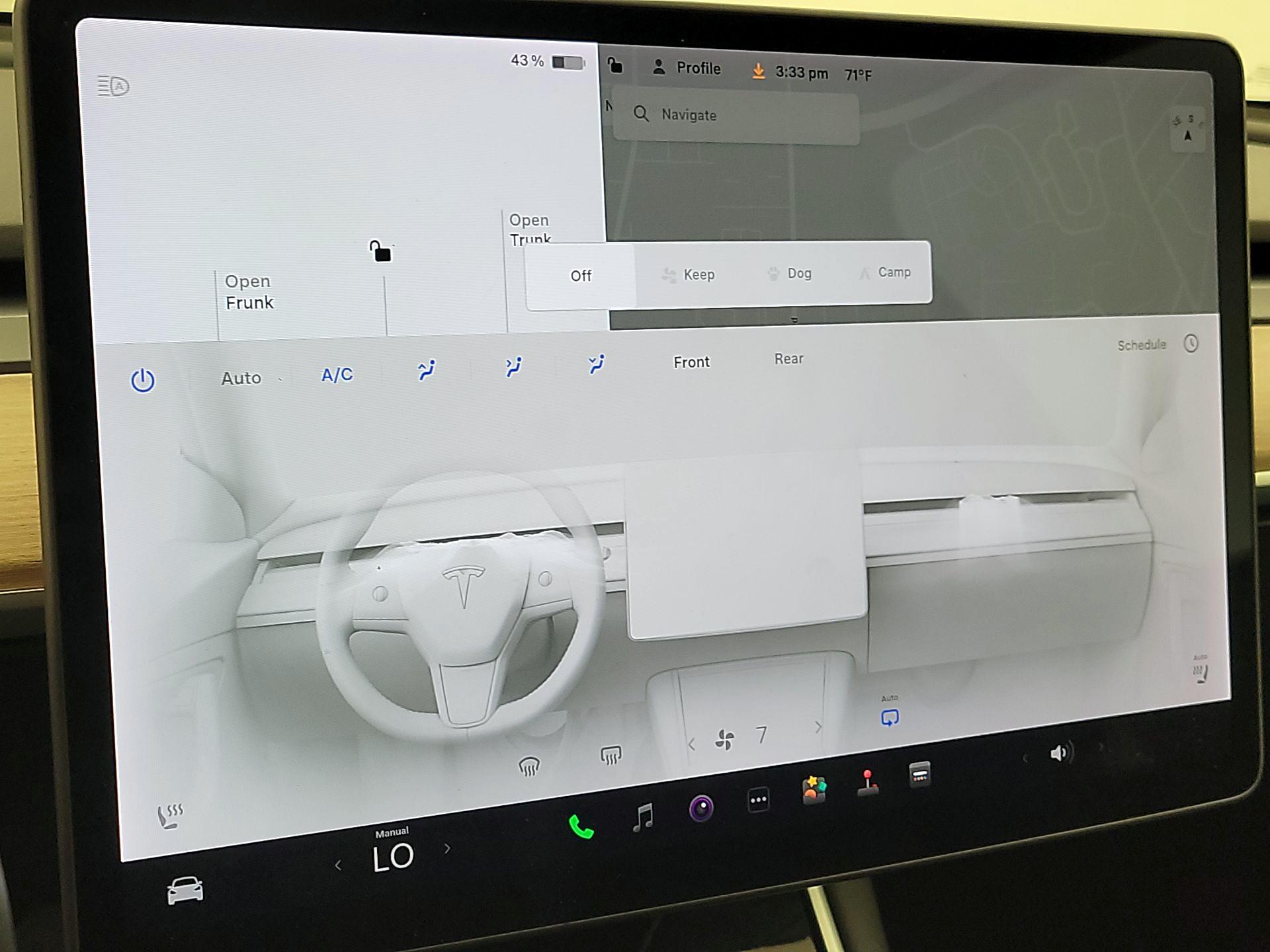Raise cabin temperature with right chevron
The width and height of the screenshot is (1270, 952).
[x=448, y=848]
